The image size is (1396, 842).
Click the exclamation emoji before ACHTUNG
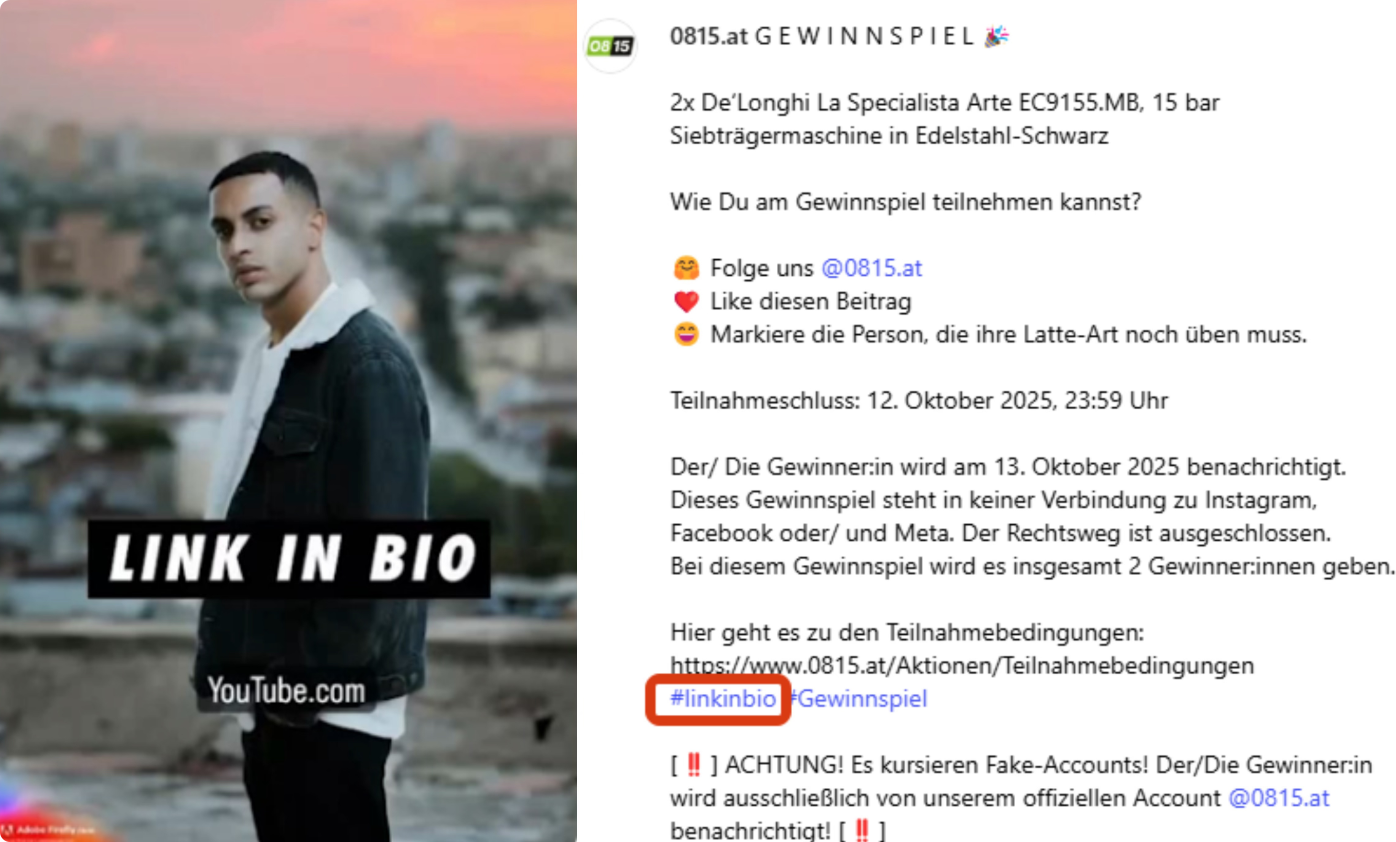[693, 766]
